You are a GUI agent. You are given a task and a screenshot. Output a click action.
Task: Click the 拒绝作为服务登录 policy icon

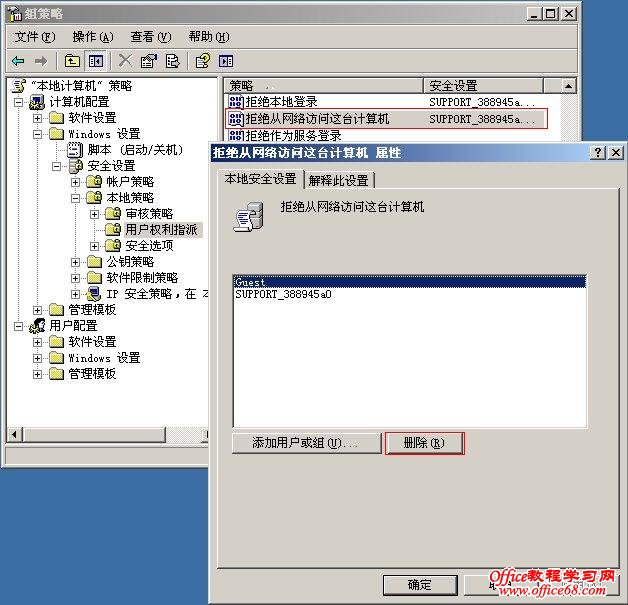(236, 135)
